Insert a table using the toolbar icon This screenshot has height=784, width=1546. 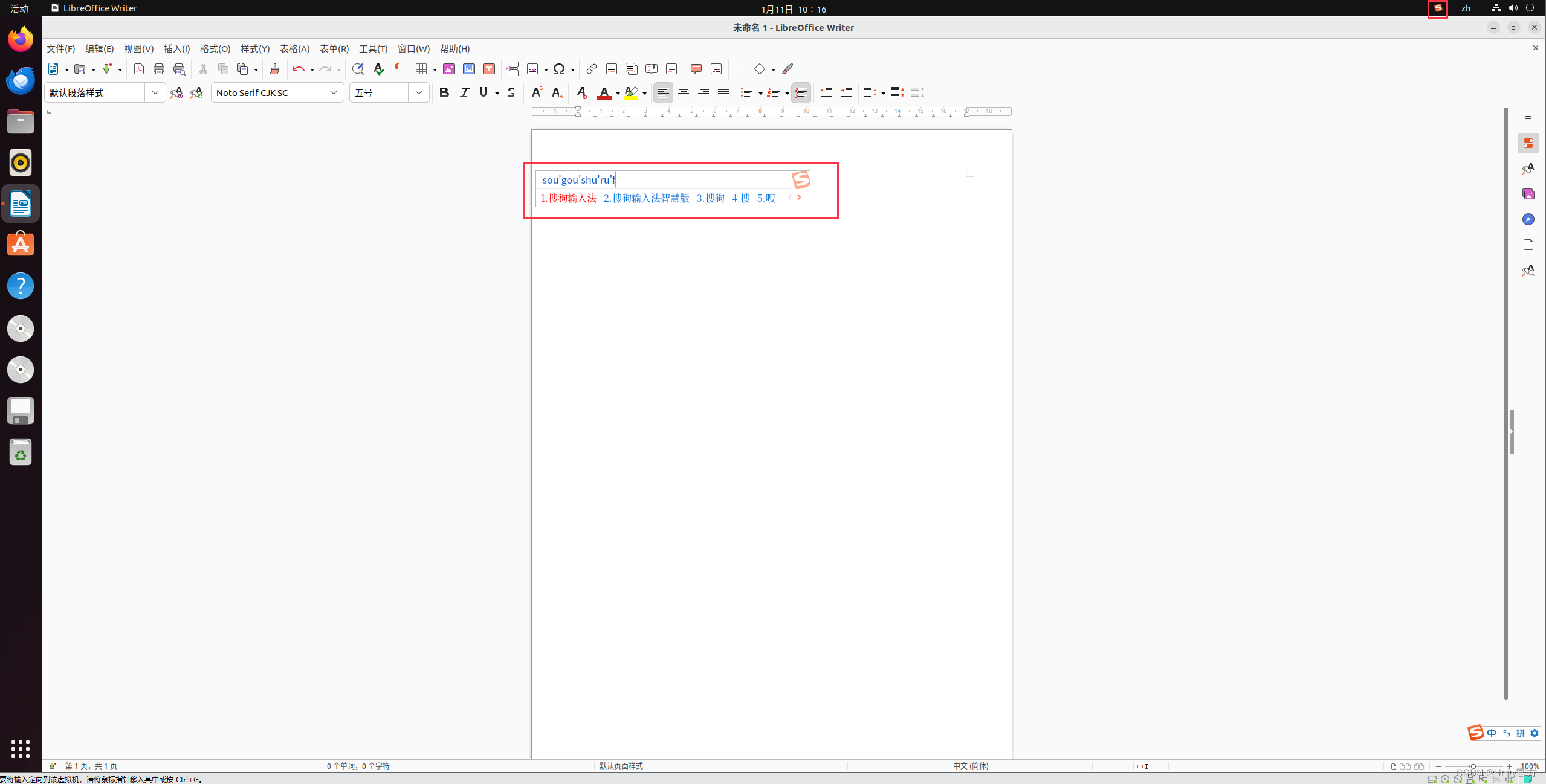pos(421,69)
